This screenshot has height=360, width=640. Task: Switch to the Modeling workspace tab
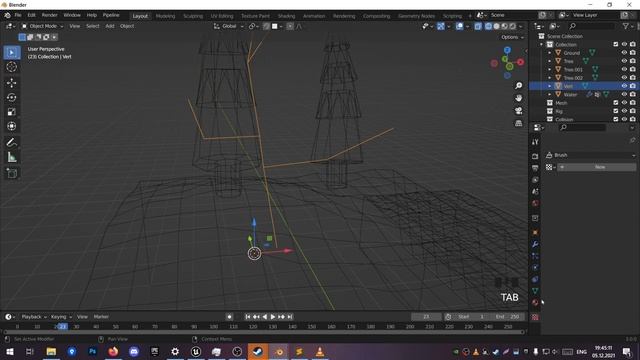165,16
